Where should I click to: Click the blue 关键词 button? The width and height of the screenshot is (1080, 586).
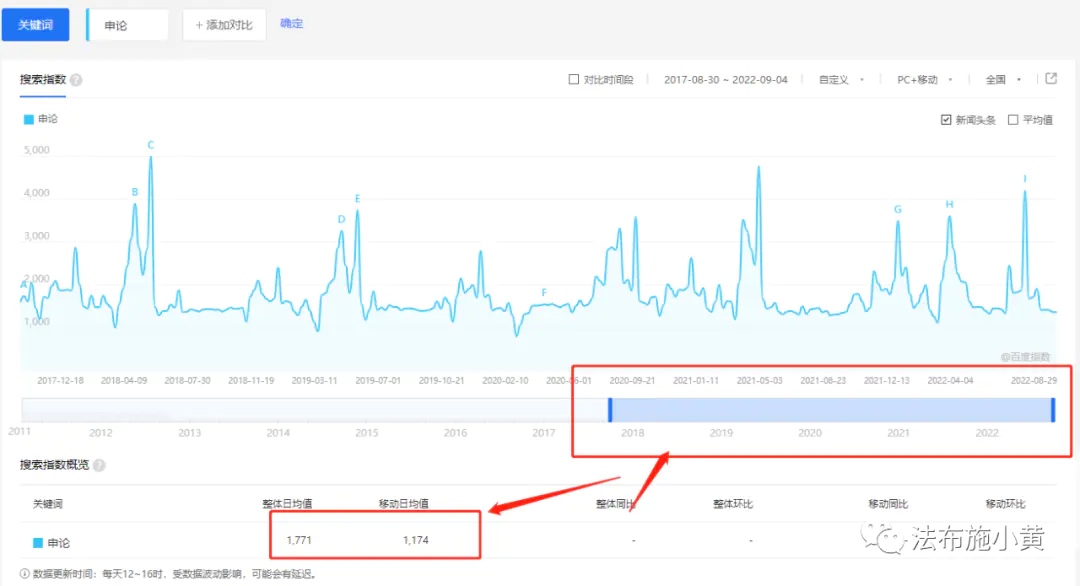click(35, 25)
